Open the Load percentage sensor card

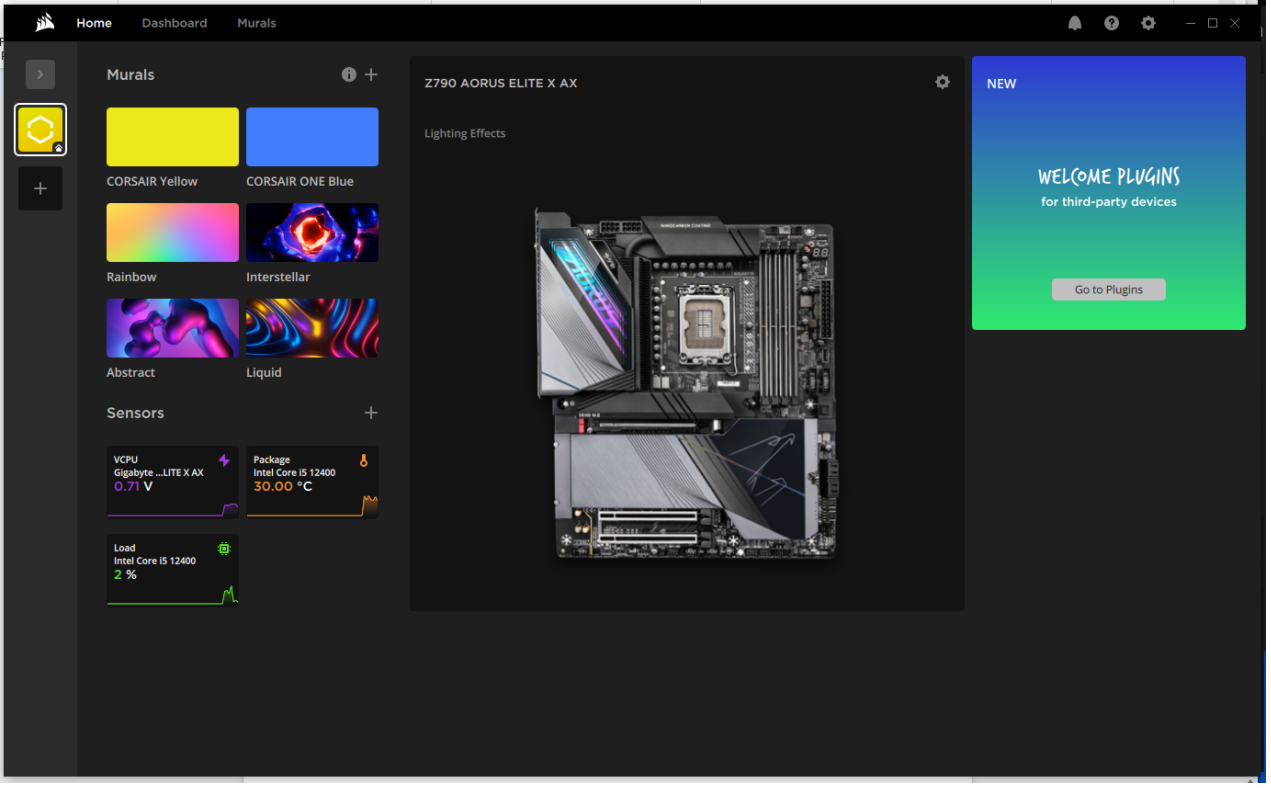coord(173,570)
